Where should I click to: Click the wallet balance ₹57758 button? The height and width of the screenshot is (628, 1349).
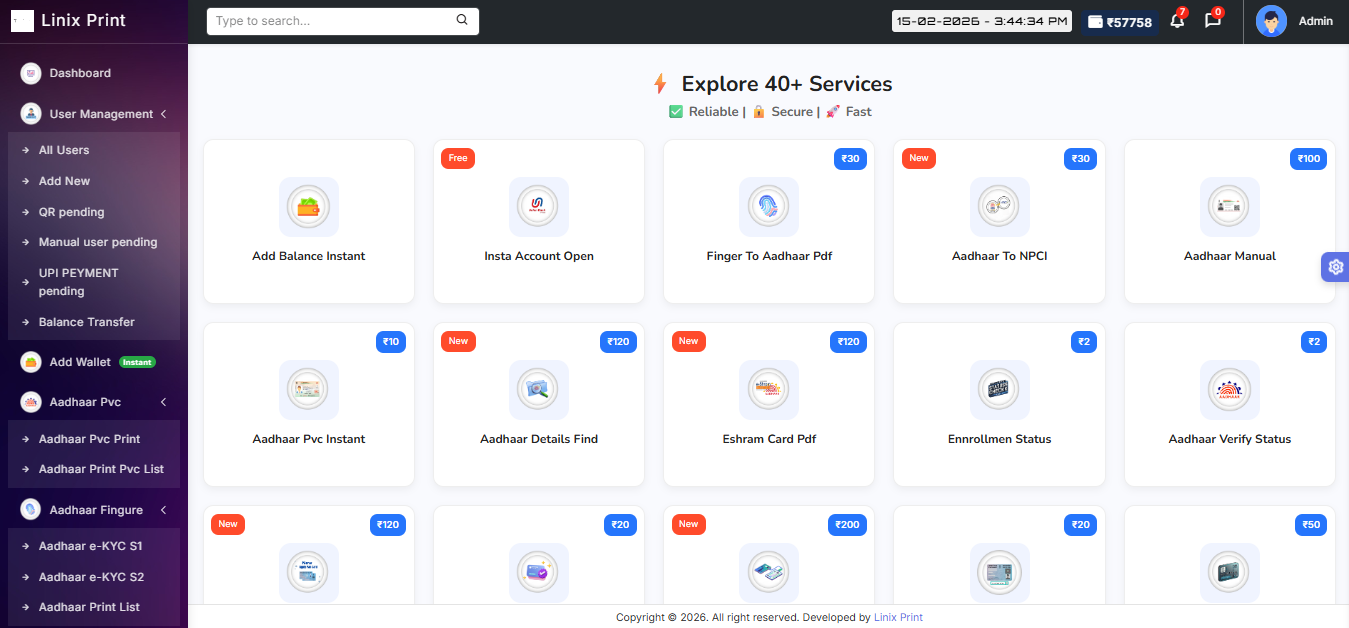[1120, 22]
